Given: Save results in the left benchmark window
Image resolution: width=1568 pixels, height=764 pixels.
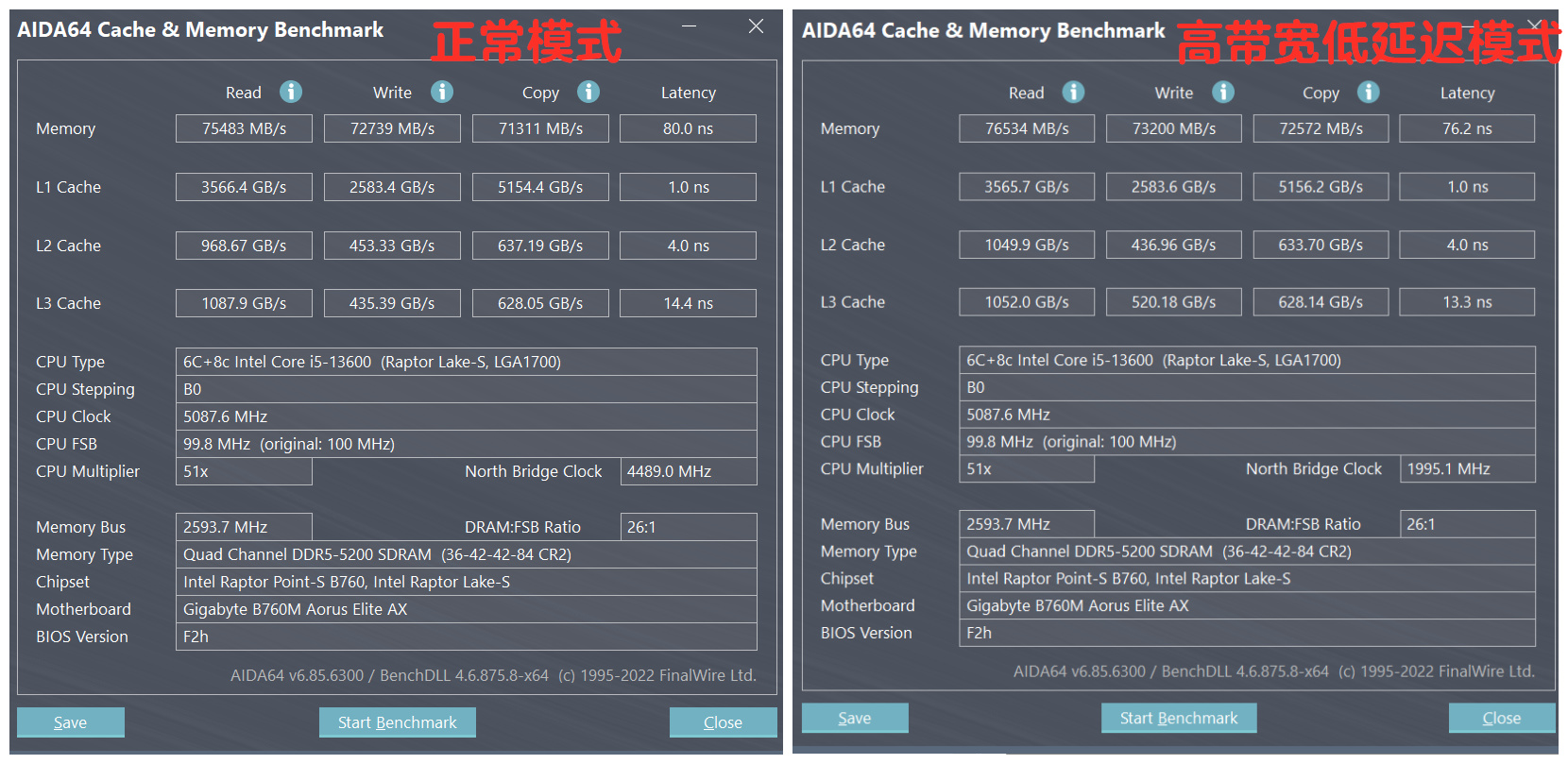Looking at the screenshot, I should [x=71, y=722].
